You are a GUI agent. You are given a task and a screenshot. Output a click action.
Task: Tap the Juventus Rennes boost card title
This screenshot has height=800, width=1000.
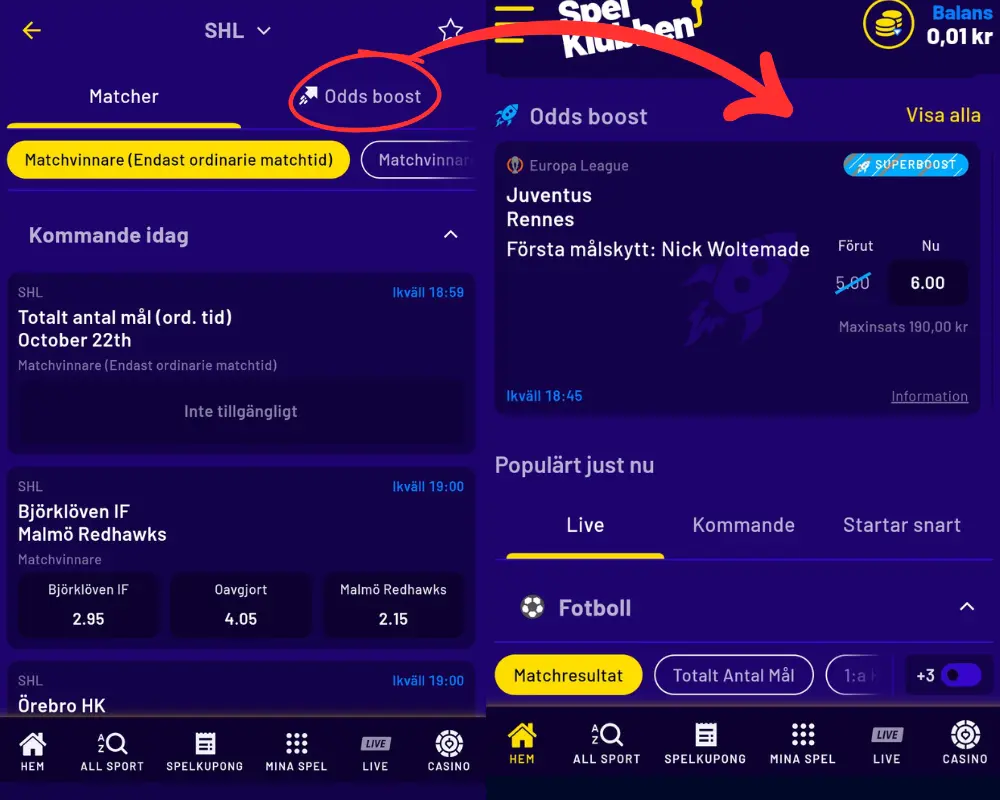tap(549, 207)
